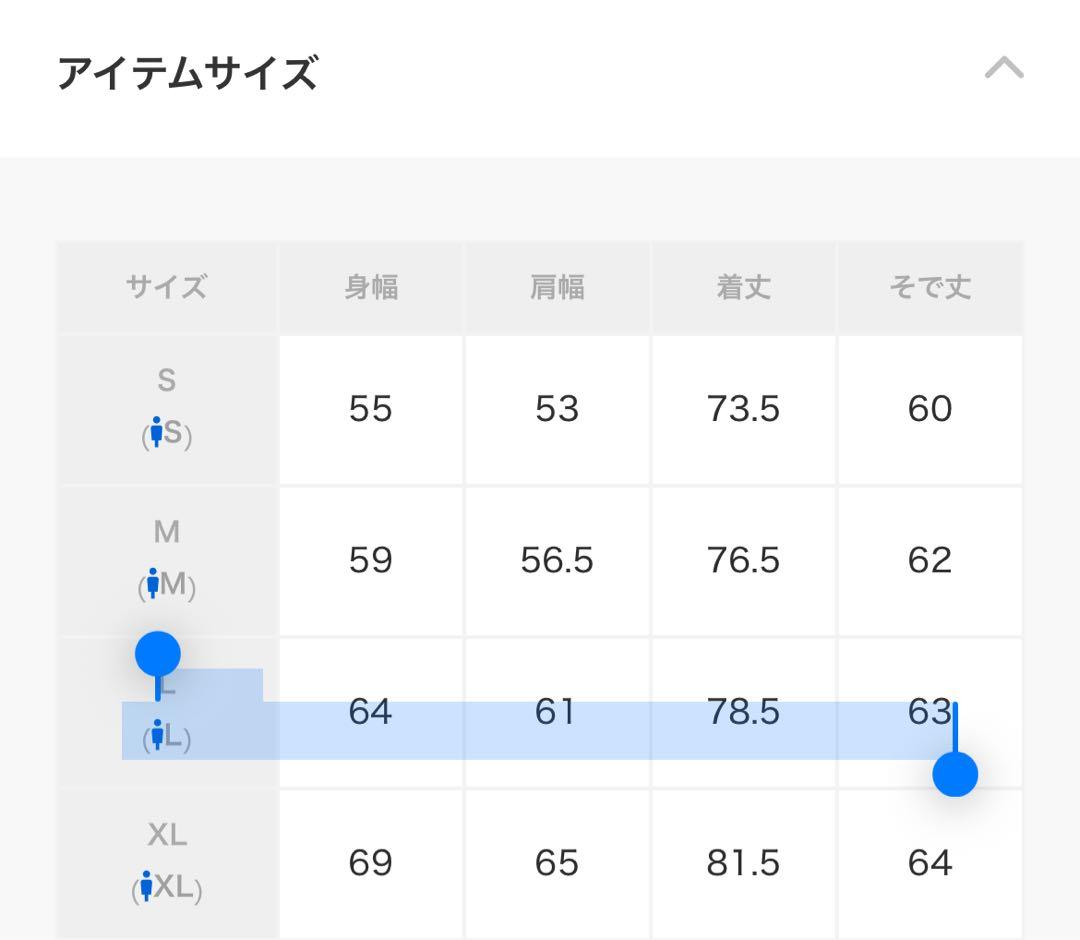Tap the 肩幅 column header

pos(557,288)
